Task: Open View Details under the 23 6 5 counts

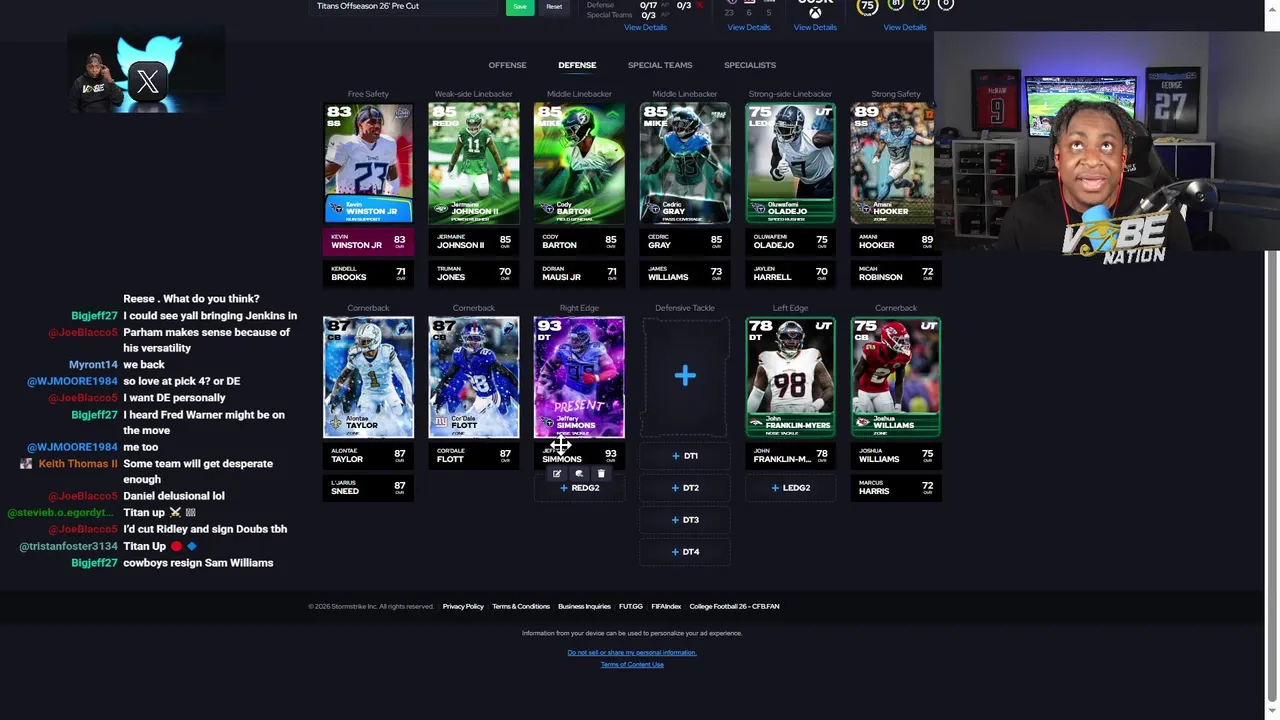Action: click(749, 27)
